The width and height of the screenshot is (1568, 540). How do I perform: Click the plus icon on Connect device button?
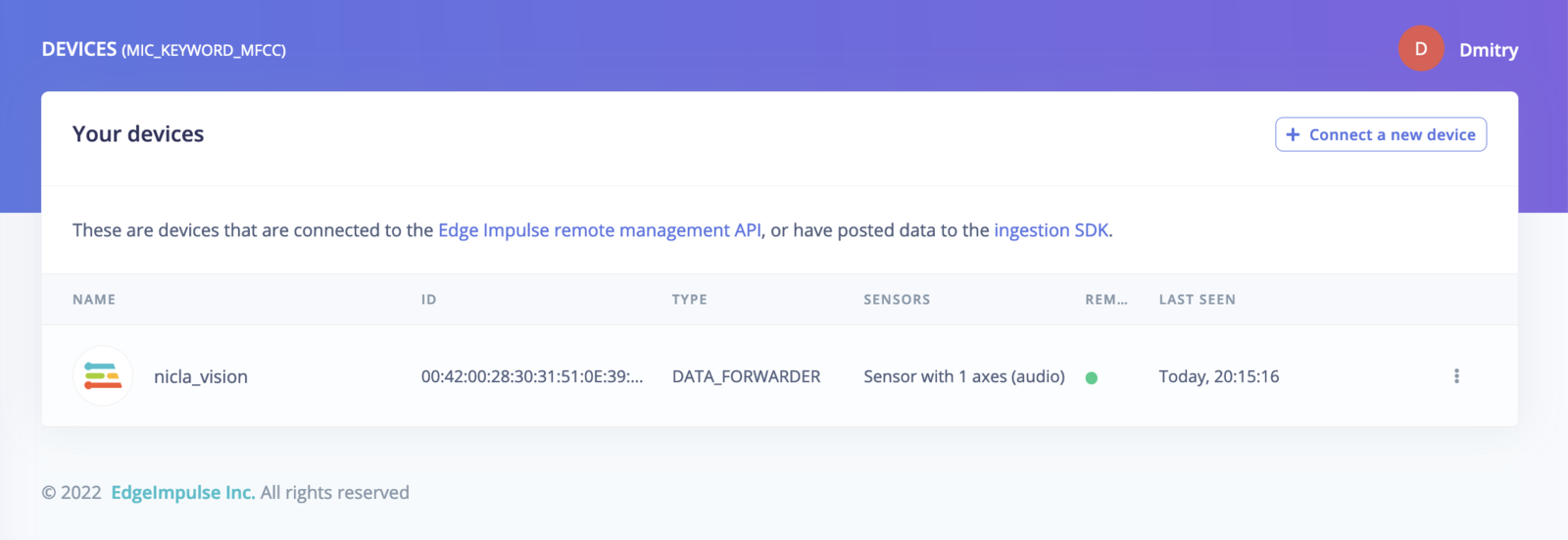[x=1293, y=134]
